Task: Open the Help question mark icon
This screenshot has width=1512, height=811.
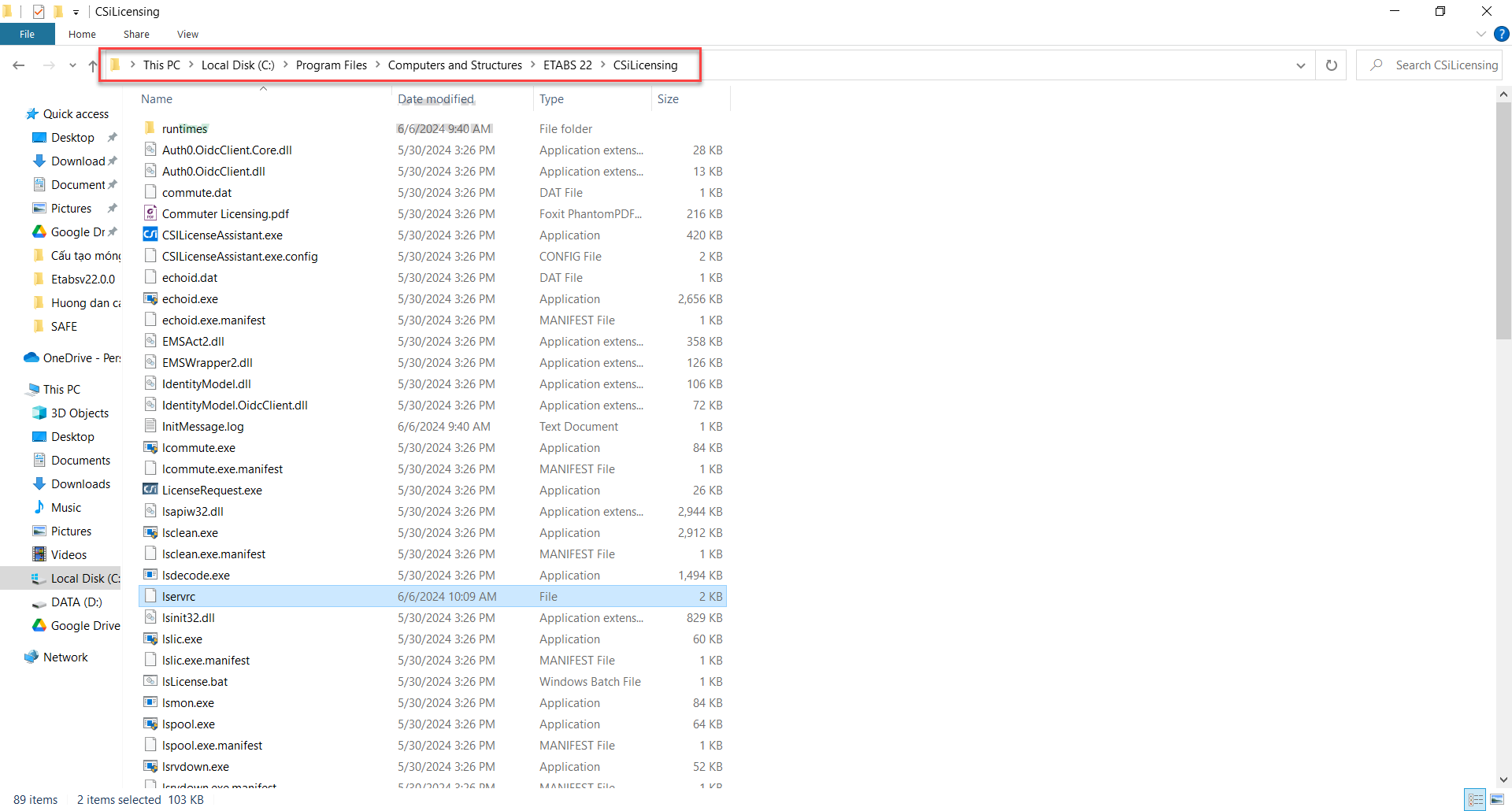Action: pyautogui.click(x=1502, y=34)
